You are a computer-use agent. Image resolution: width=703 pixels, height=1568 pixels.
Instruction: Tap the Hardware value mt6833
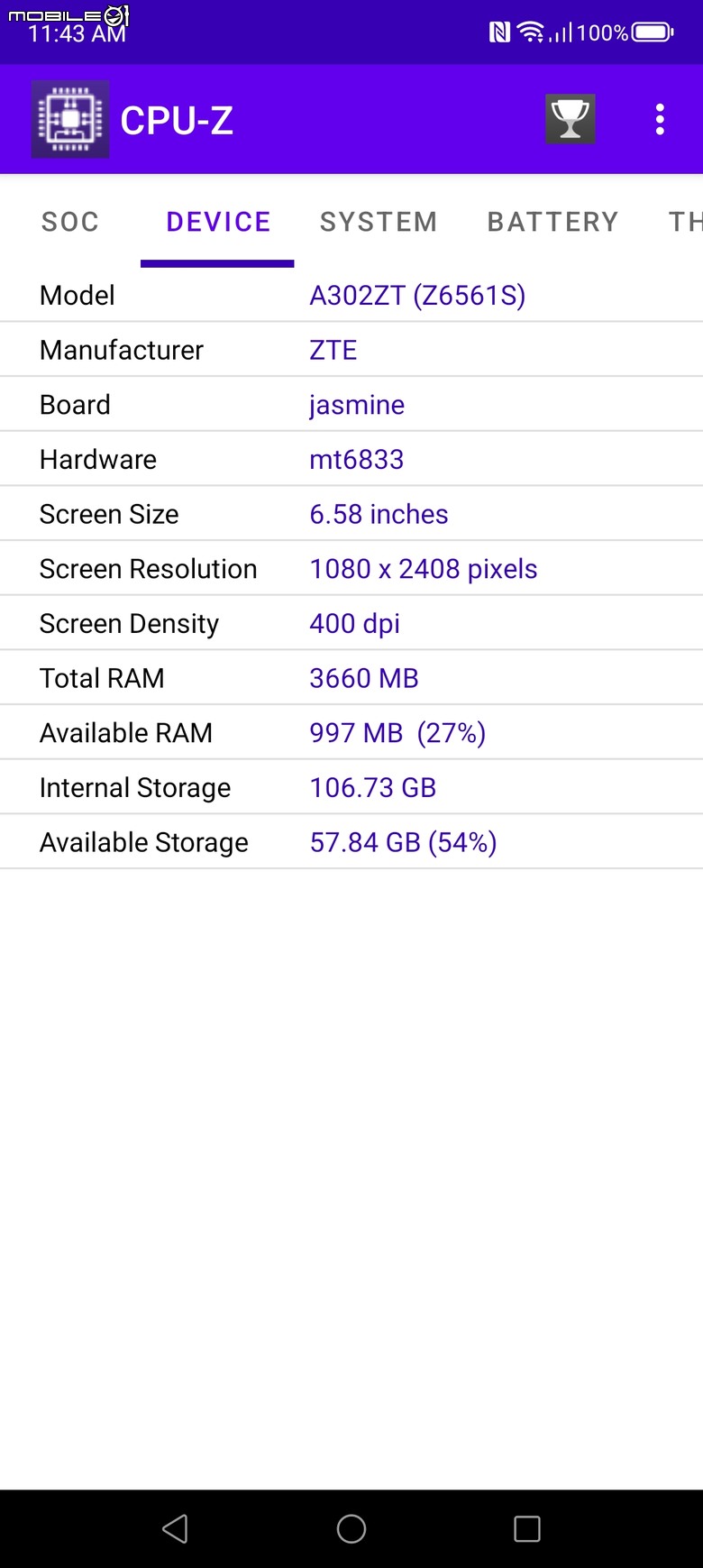pyautogui.click(x=357, y=459)
